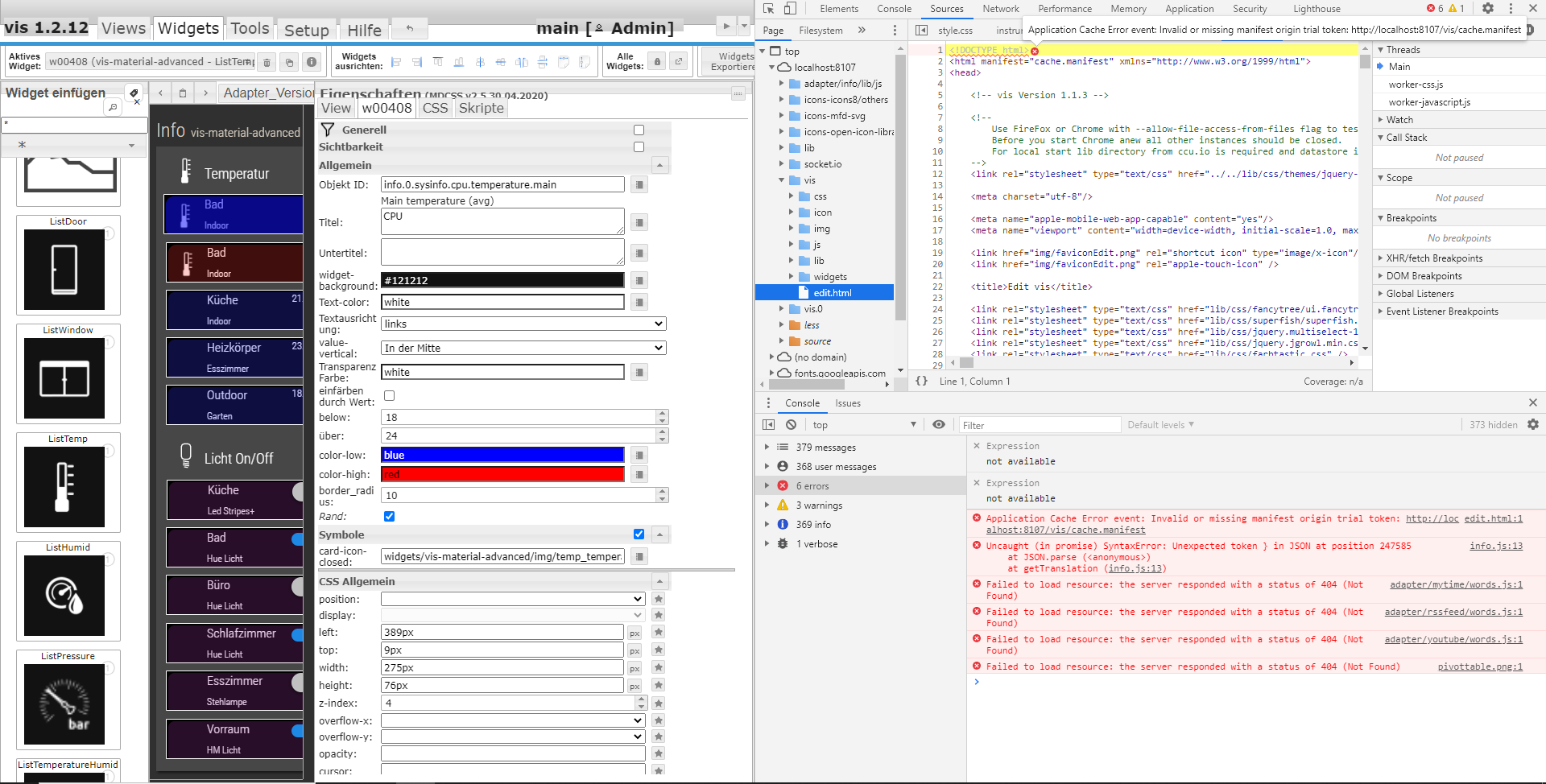Open the CSS position dropdown
The image size is (1546, 784).
(513, 599)
